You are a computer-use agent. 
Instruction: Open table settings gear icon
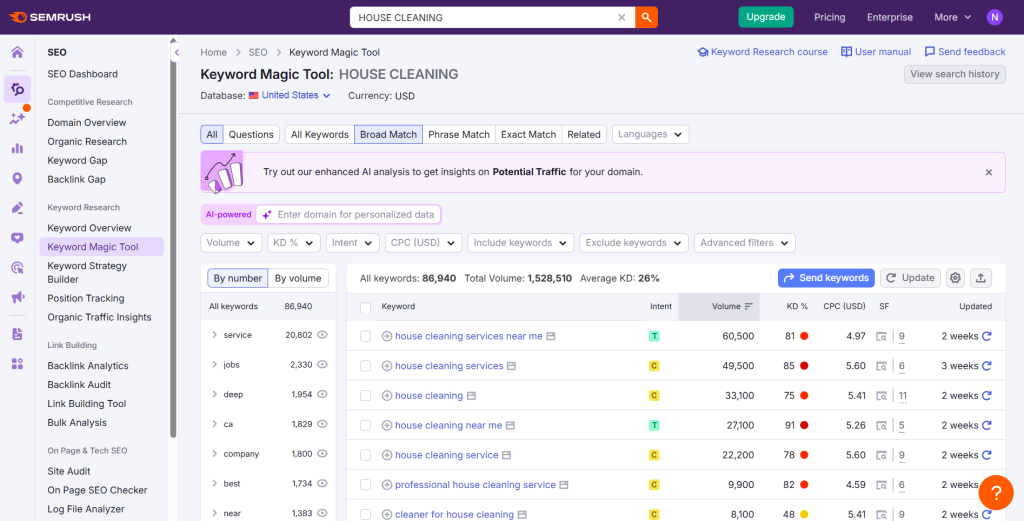[x=955, y=278]
